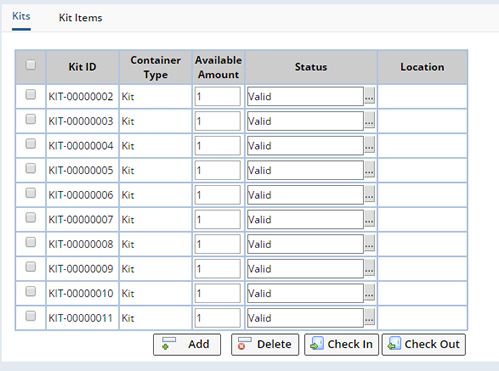Toggle the select-all checkbox in header
Screen dimensions: 499x371
click(x=31, y=65)
